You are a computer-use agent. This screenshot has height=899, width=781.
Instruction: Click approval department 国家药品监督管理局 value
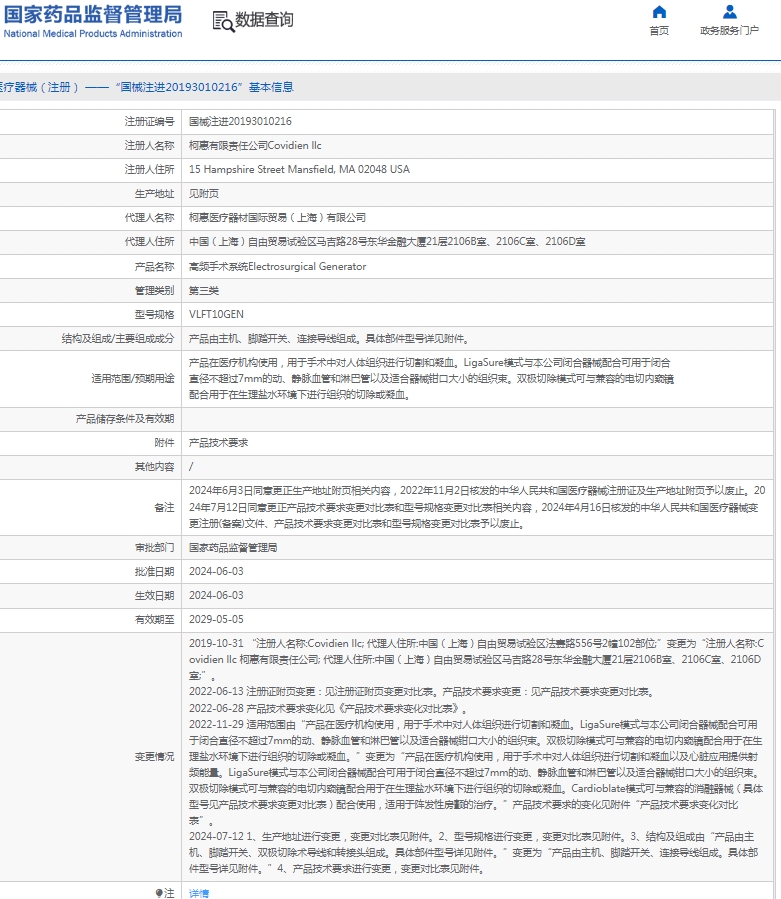click(233, 548)
